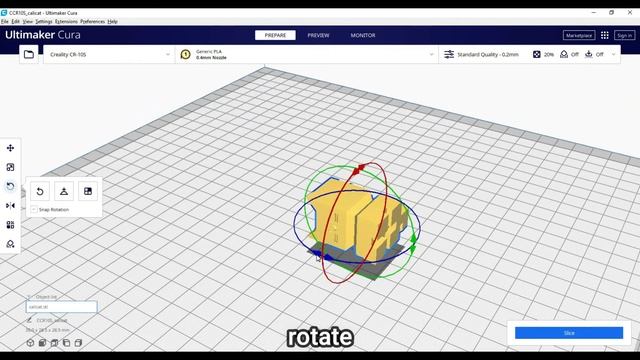This screenshot has height=360, width=640.
Task: Open the File menu
Action: (4, 22)
